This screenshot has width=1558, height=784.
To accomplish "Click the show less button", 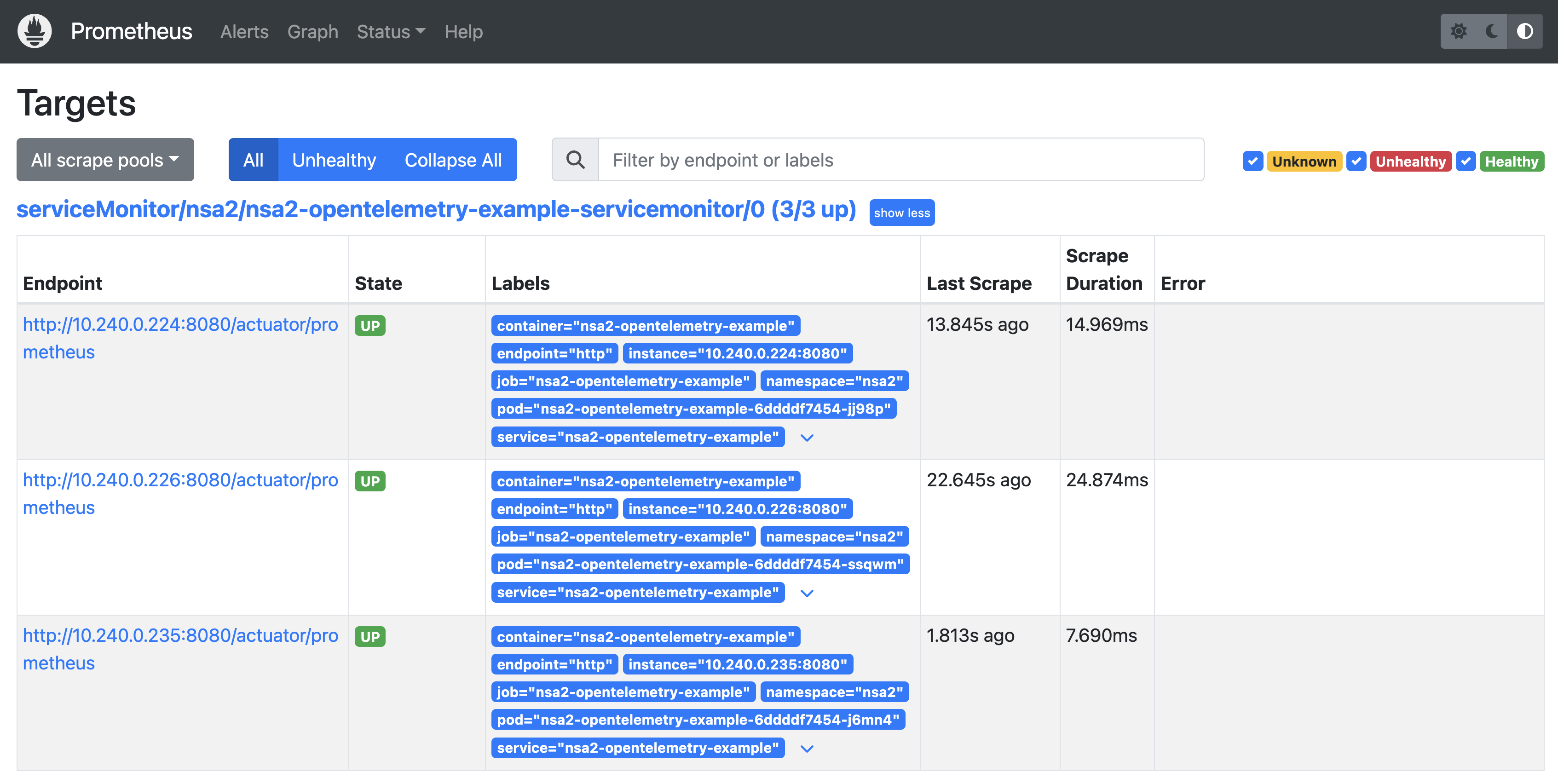I will tap(902, 213).
